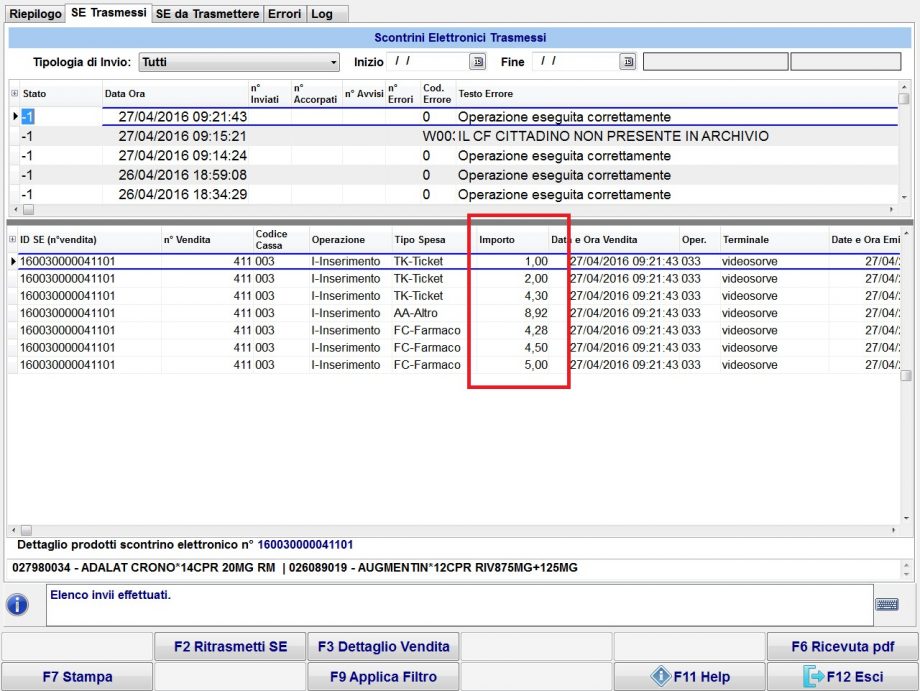Open F3 Dettaglio Vendita
The height and width of the screenshot is (691, 920).
(x=383, y=647)
